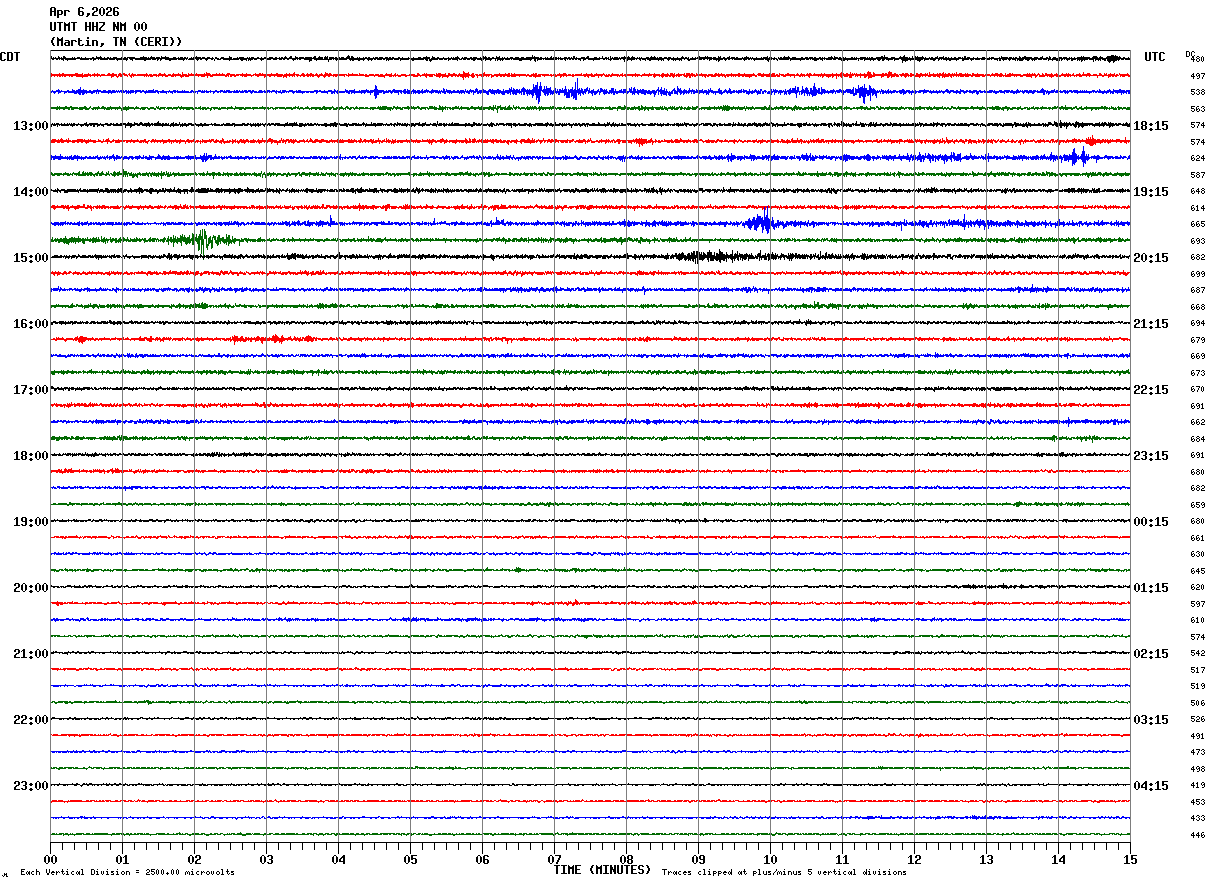Click the vertical division 2500.00 microvolts note
The height and width of the screenshot is (886, 1210).
[127, 873]
